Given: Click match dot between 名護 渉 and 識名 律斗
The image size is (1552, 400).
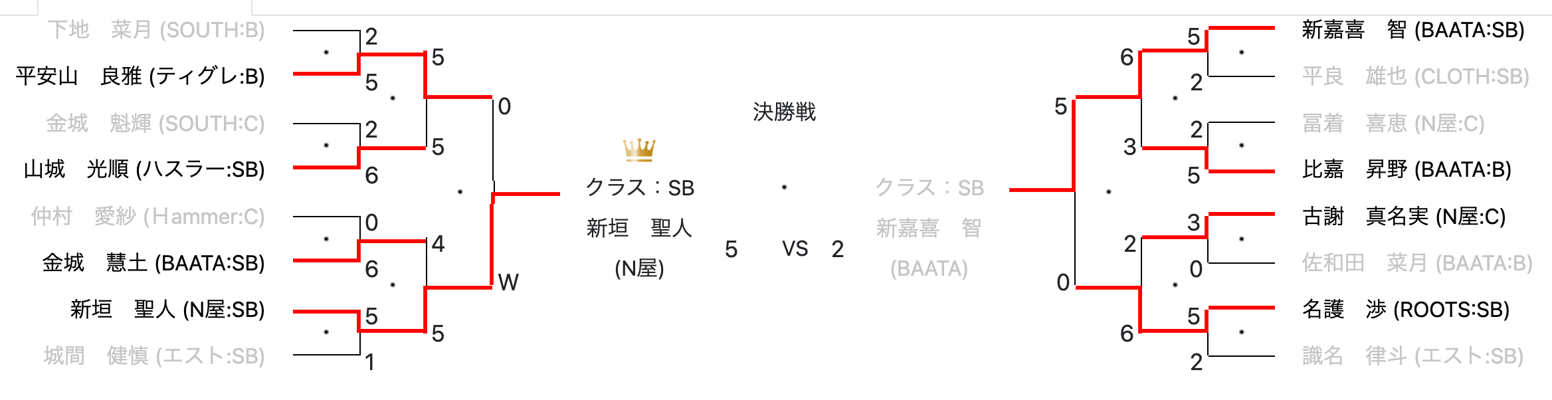Looking at the screenshot, I should click(x=1241, y=332).
